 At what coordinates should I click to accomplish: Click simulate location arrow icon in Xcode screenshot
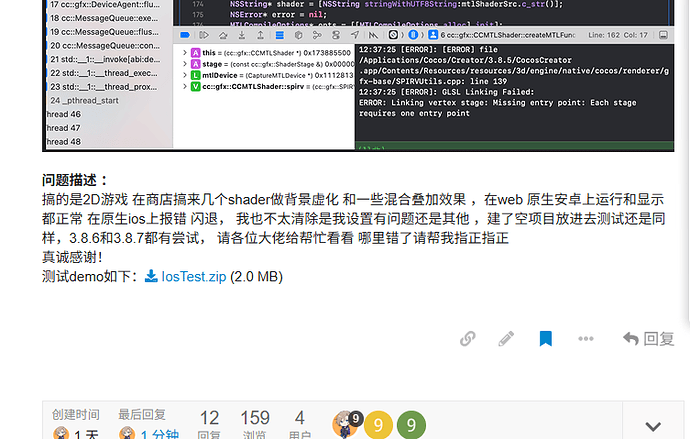point(355,35)
